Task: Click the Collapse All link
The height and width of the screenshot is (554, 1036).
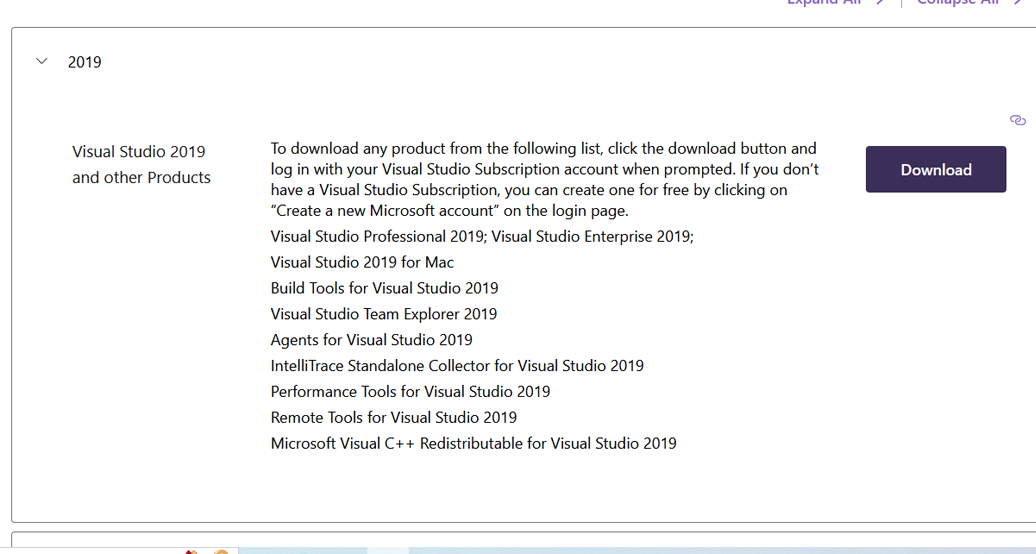Action: [x=958, y=3]
